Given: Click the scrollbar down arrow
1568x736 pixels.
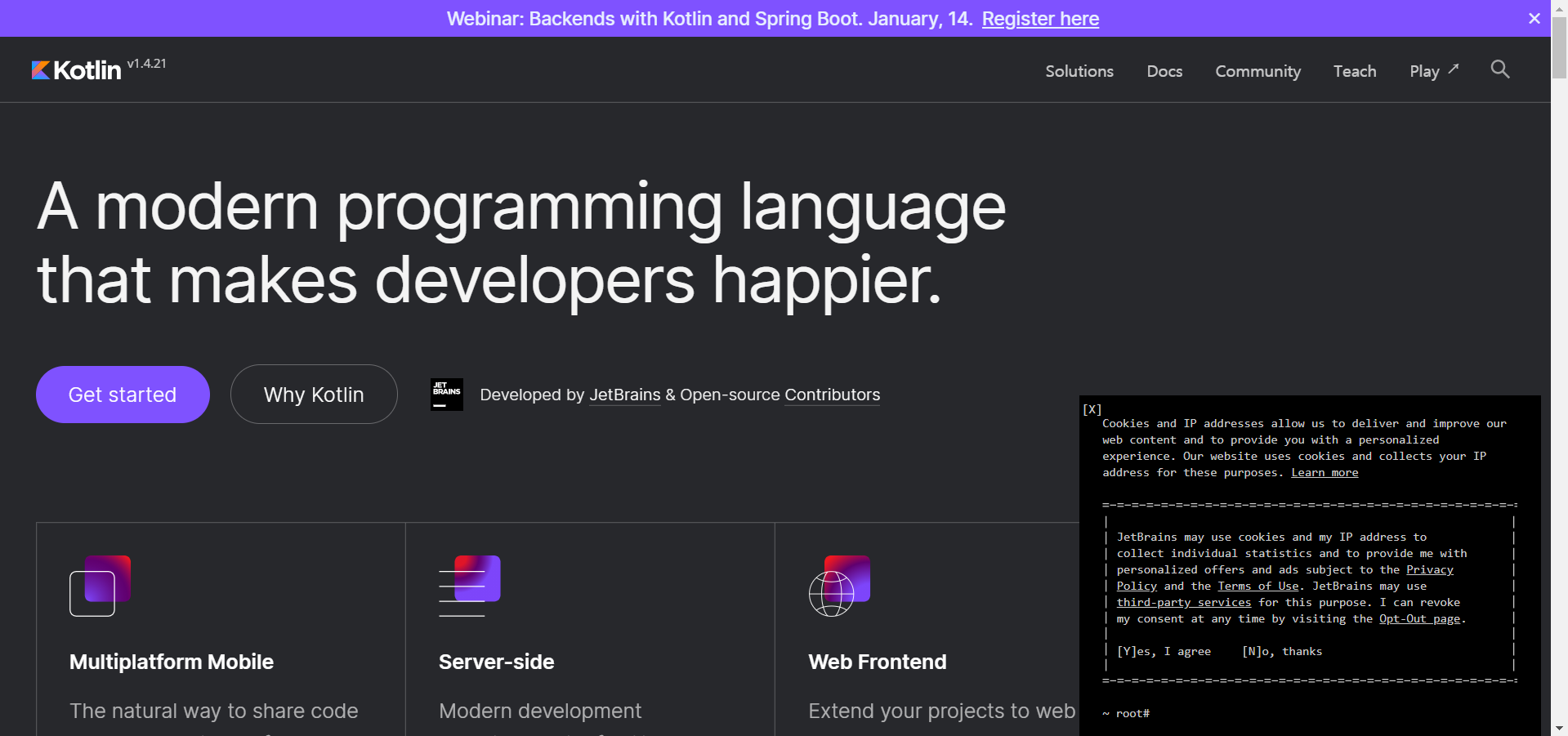Looking at the screenshot, I should (x=1559, y=727).
